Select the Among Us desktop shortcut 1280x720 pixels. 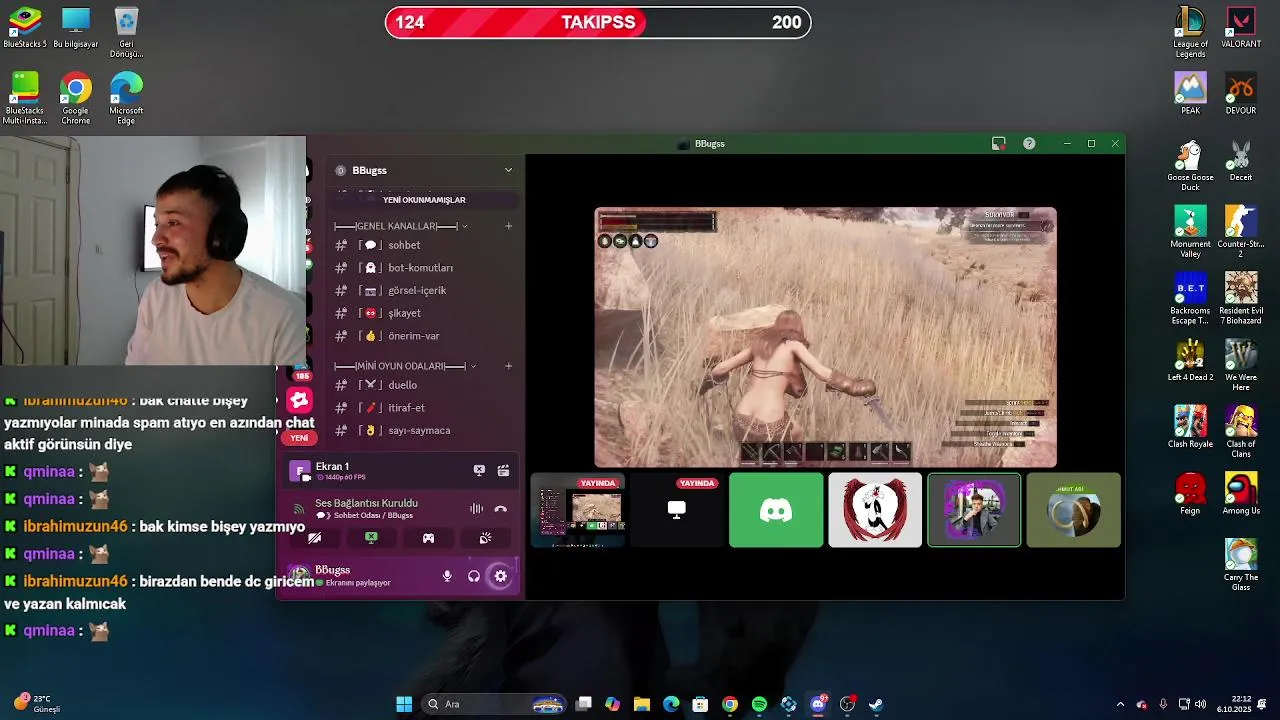[1241, 494]
